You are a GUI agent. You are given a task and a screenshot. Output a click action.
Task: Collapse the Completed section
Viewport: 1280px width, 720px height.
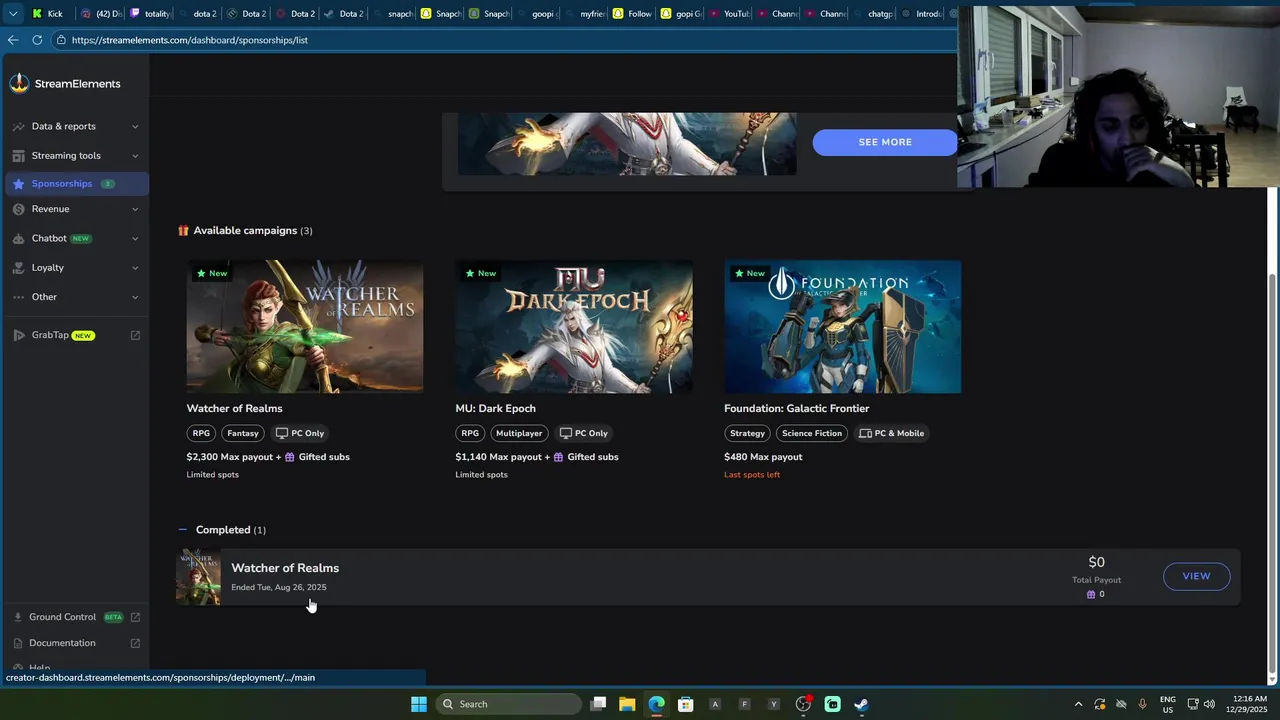[x=182, y=530]
